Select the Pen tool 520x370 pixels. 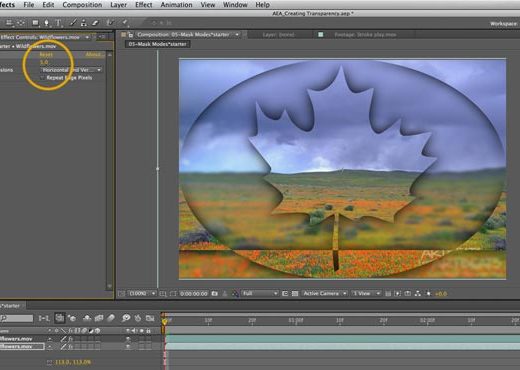(46, 23)
